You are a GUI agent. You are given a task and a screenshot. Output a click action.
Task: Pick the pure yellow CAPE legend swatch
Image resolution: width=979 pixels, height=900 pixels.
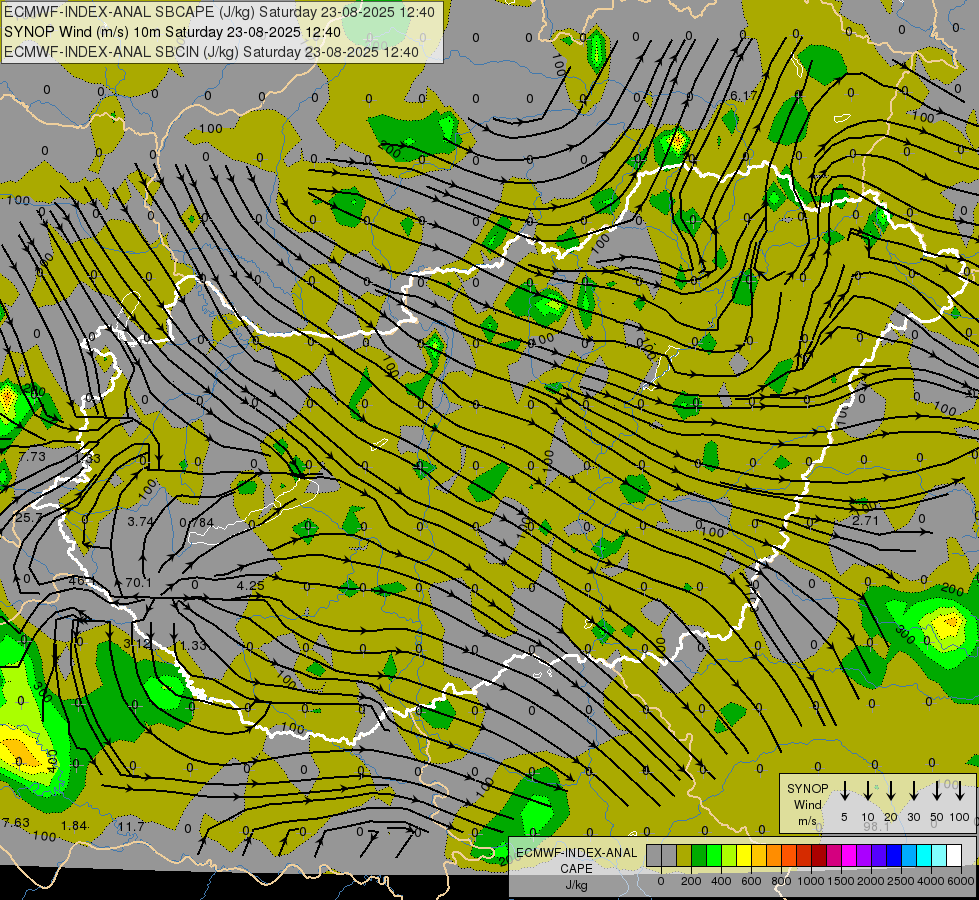coord(744,855)
